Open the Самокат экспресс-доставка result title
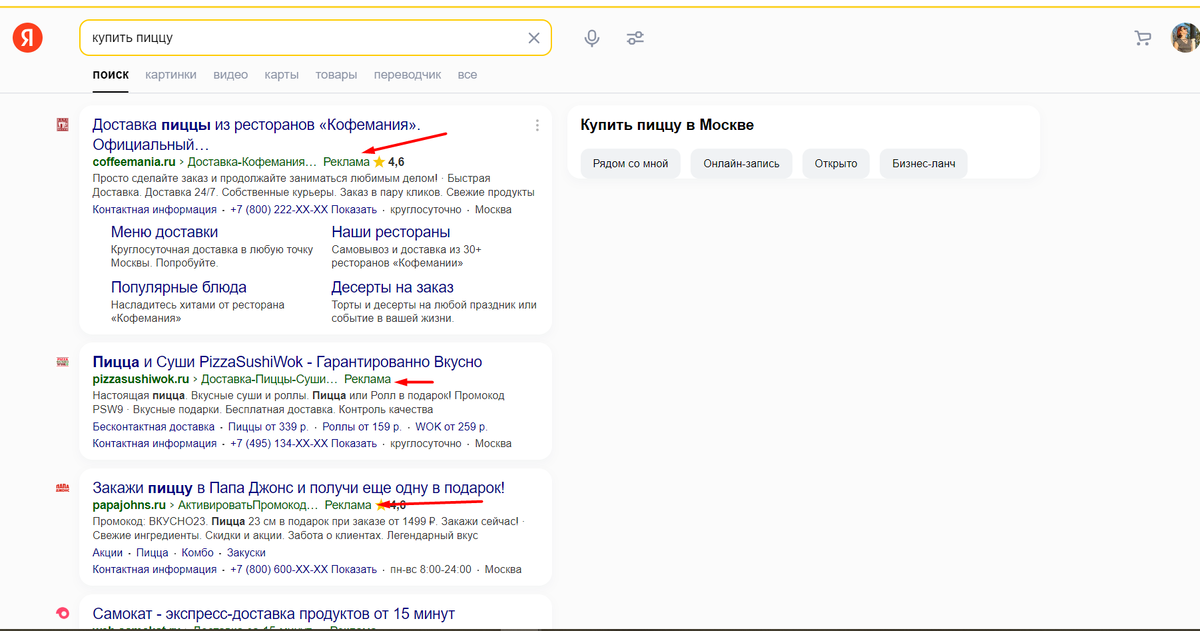The height and width of the screenshot is (631, 1200). [273, 613]
